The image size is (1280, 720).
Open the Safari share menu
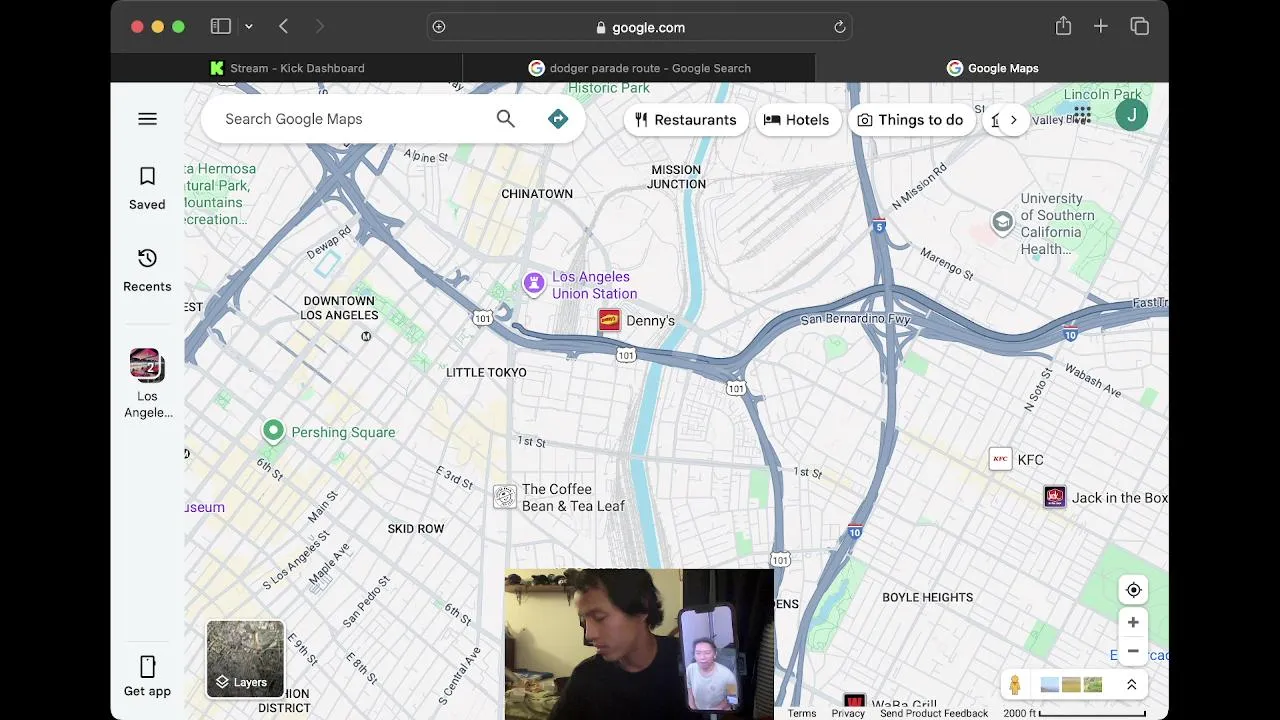(1063, 27)
